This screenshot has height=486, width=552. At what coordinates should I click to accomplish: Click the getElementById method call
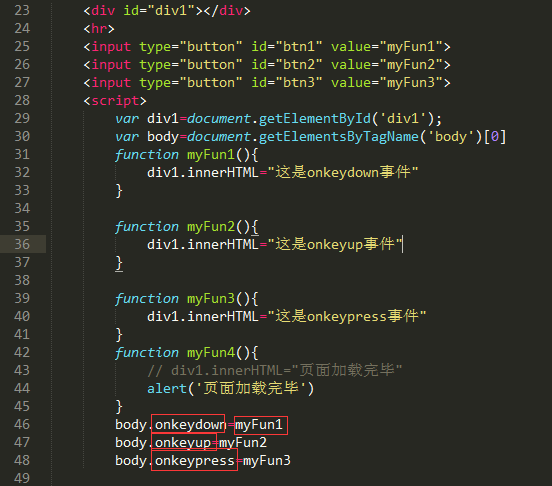tap(315, 119)
